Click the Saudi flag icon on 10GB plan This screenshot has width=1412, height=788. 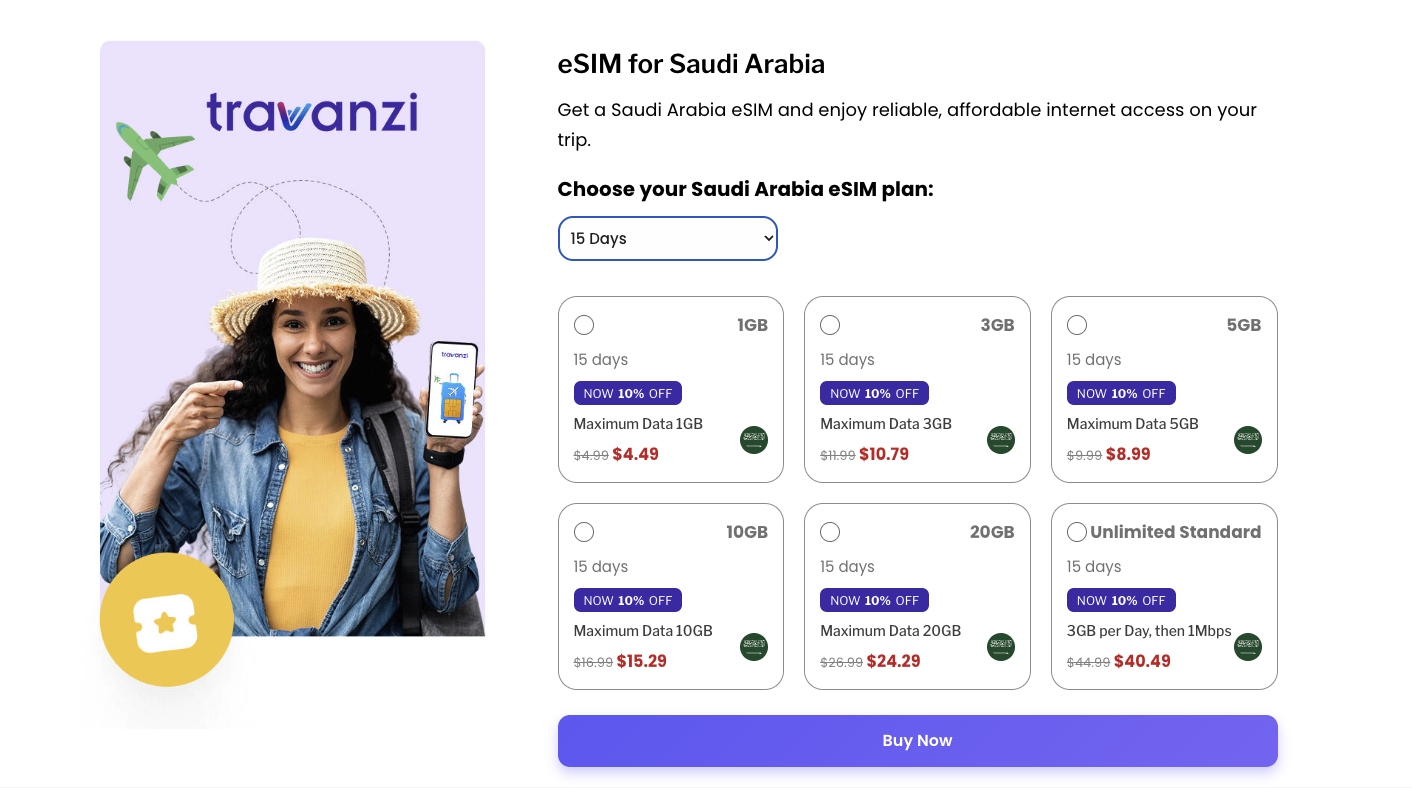click(x=754, y=647)
